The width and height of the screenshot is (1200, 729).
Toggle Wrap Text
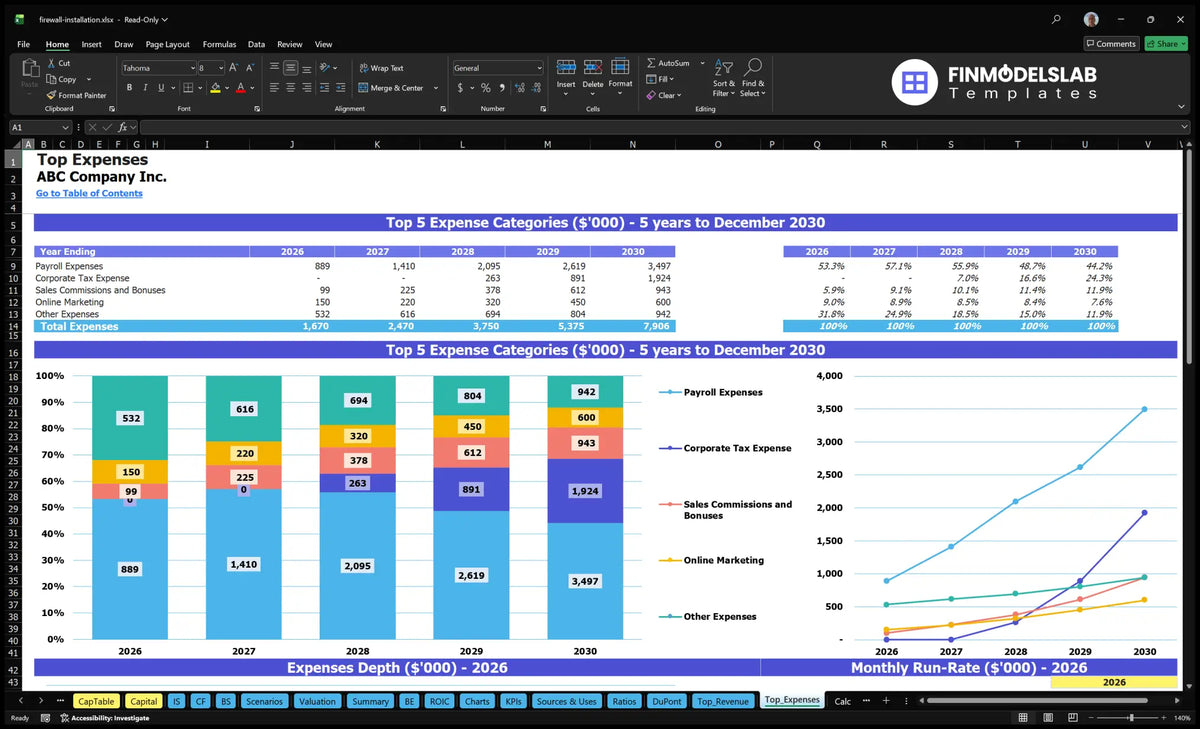click(381, 68)
